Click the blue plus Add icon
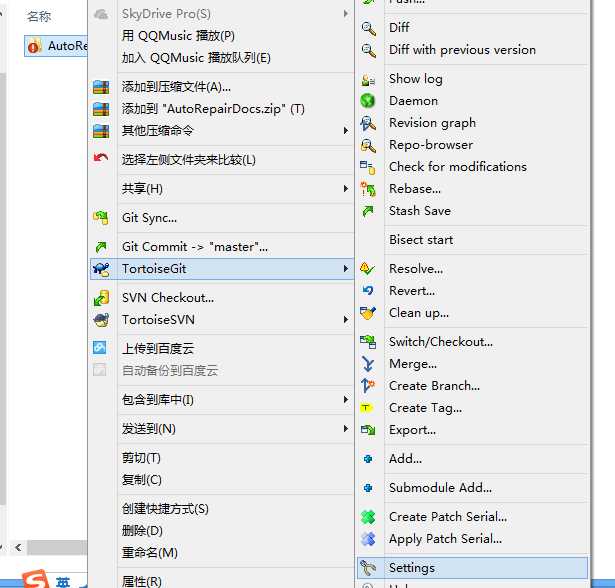The width and height of the screenshot is (615, 588). tap(368, 459)
